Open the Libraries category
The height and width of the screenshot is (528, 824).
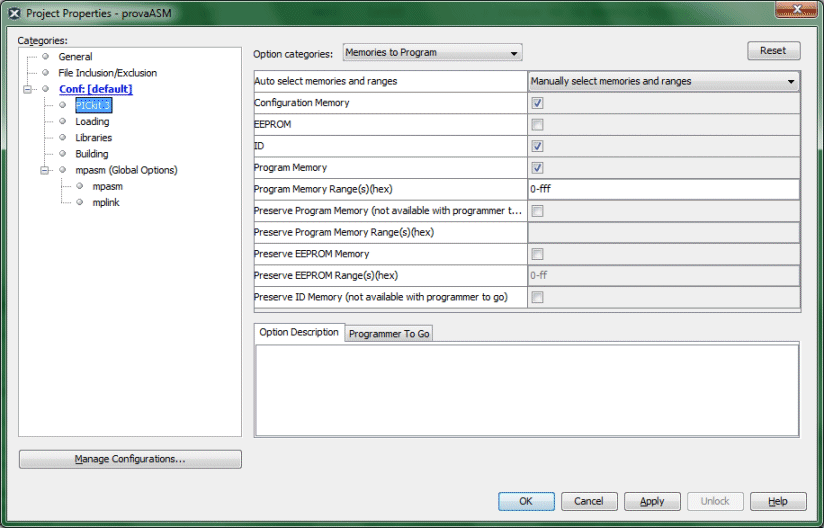click(x=93, y=138)
